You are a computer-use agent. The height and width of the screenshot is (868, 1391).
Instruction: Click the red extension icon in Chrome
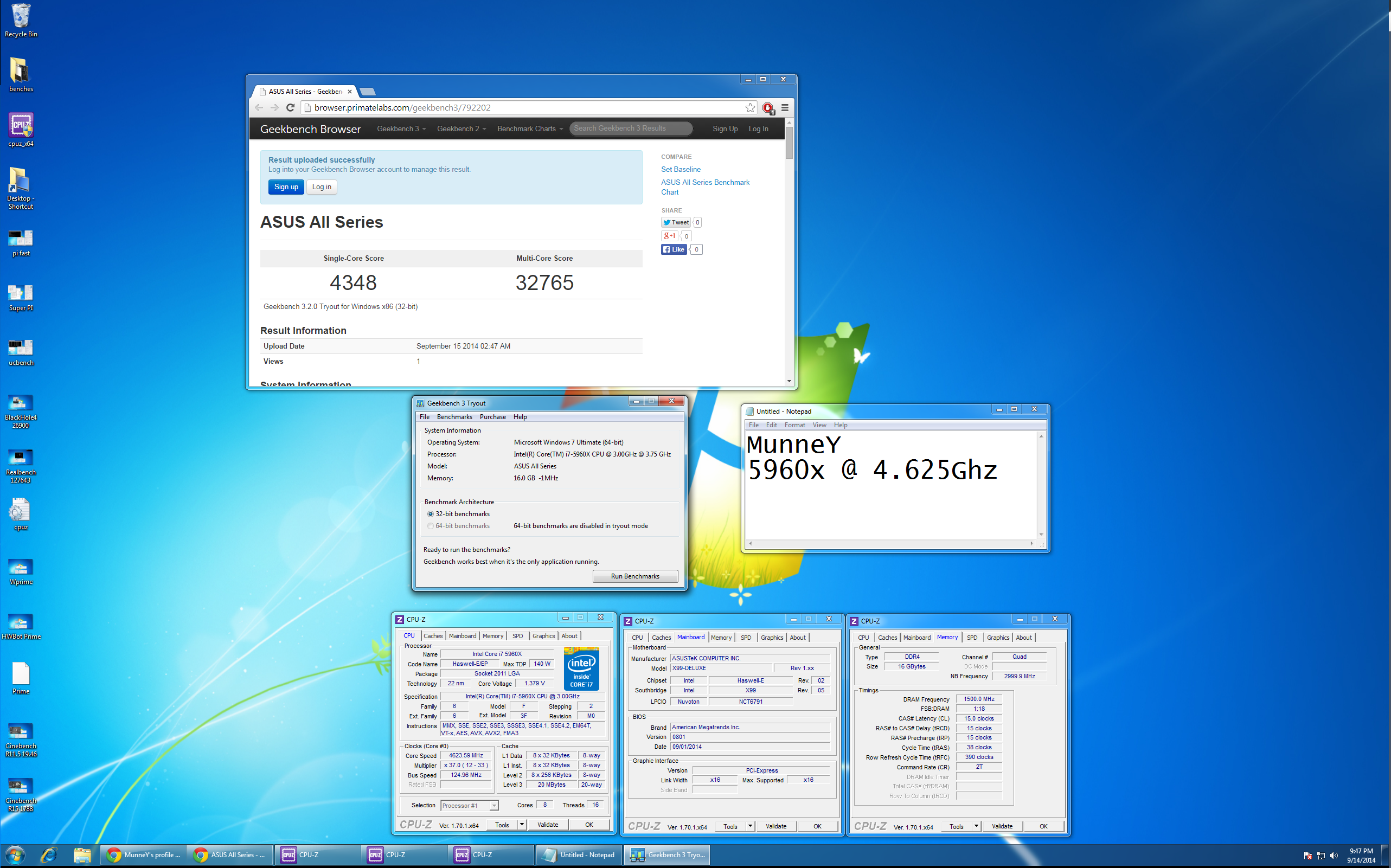pyautogui.click(x=768, y=108)
